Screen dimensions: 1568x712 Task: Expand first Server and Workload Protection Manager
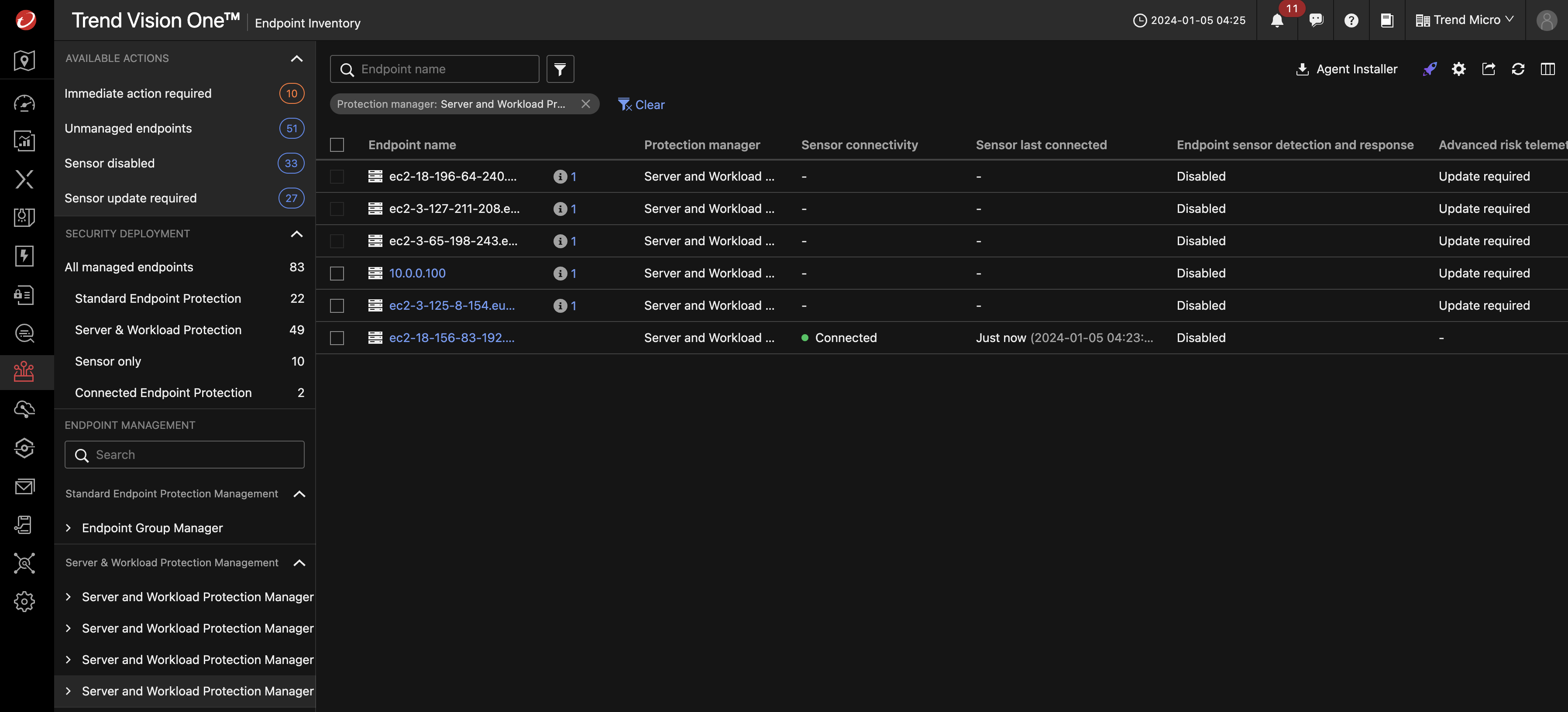pos(68,597)
